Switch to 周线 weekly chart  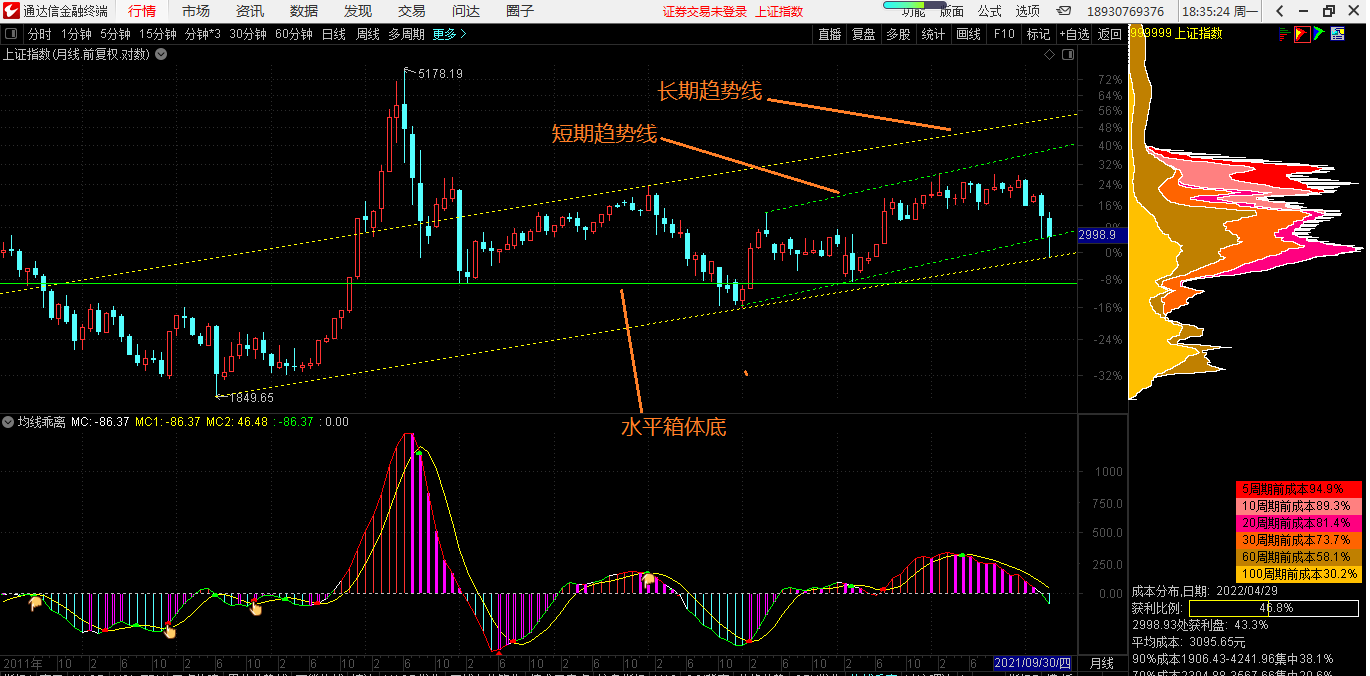(368, 33)
